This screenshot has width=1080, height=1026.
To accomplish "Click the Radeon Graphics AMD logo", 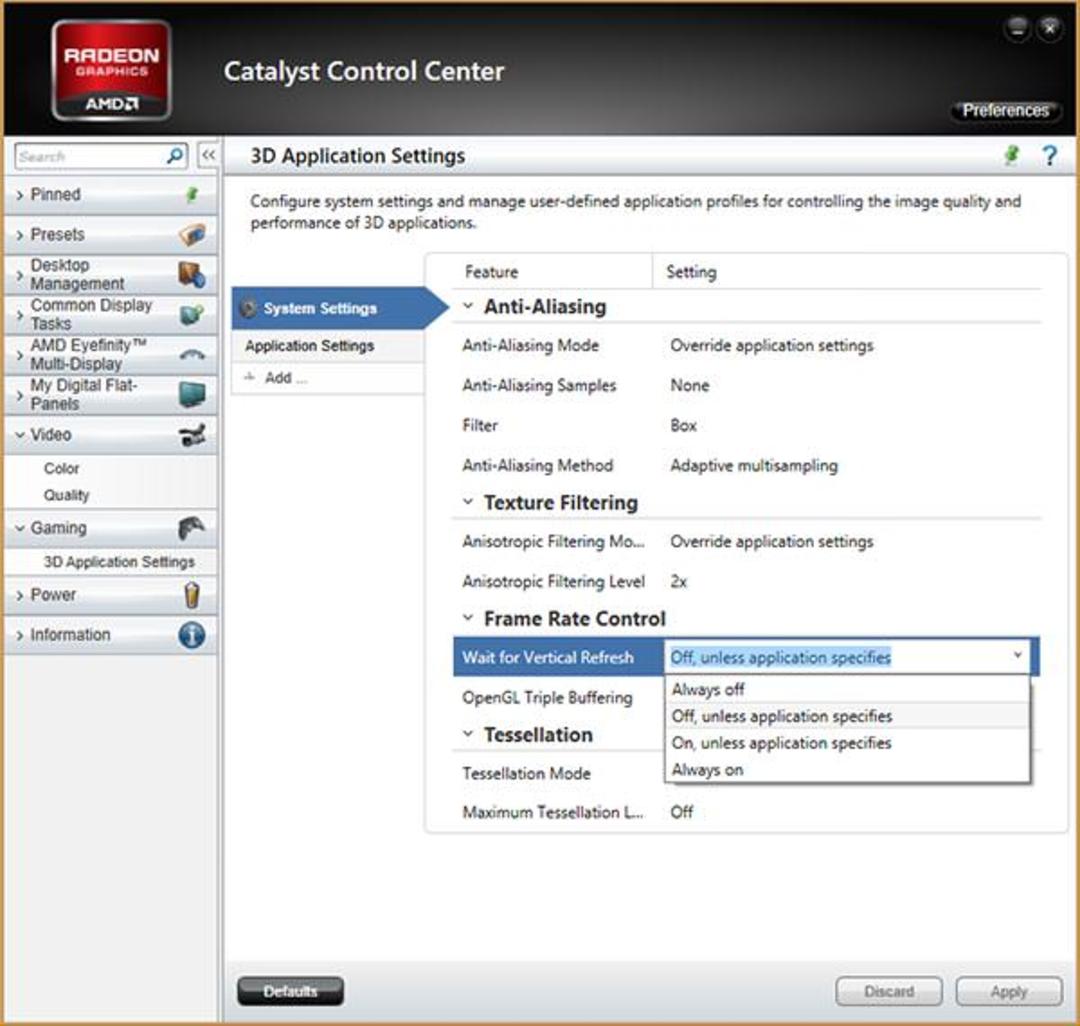I will (112, 70).
